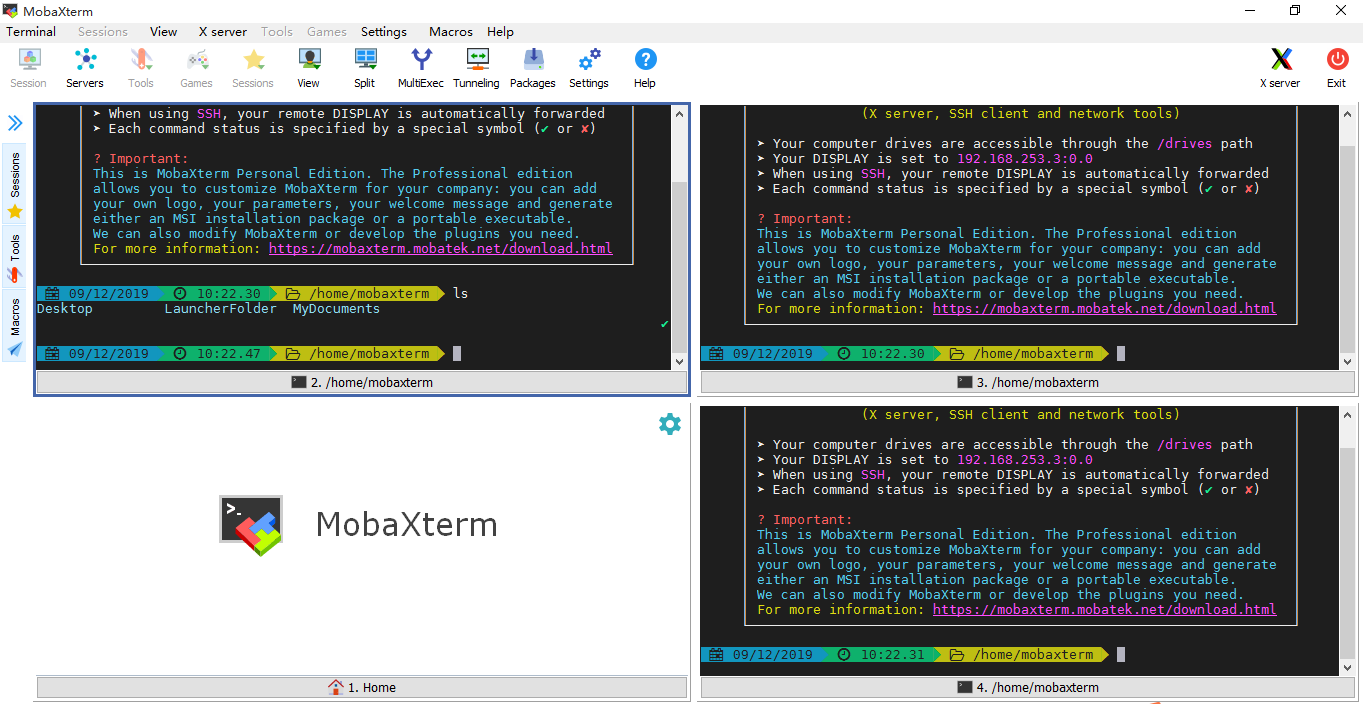Open the X server menu

(x=223, y=31)
